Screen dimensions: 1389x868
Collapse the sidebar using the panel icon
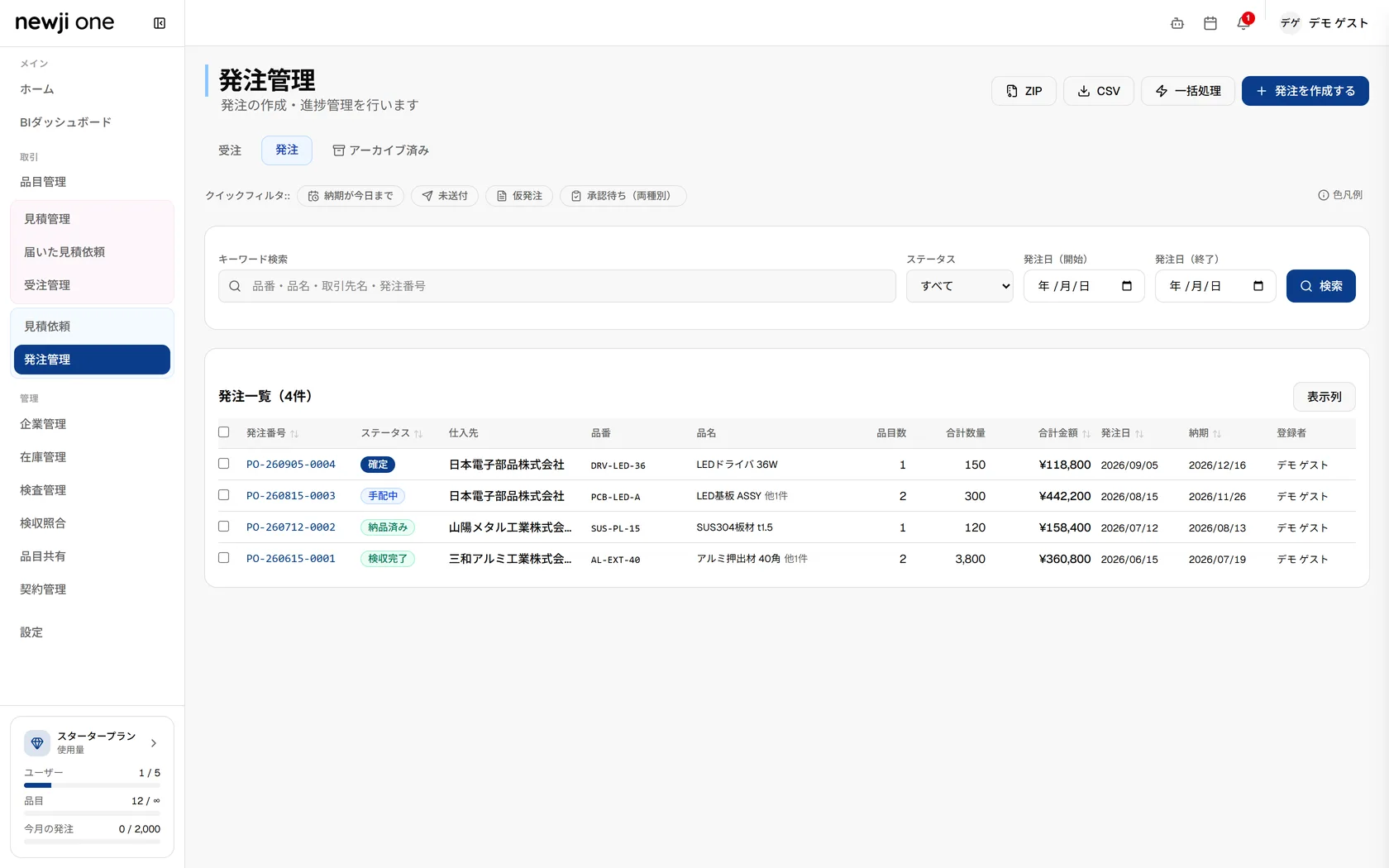pos(160,23)
